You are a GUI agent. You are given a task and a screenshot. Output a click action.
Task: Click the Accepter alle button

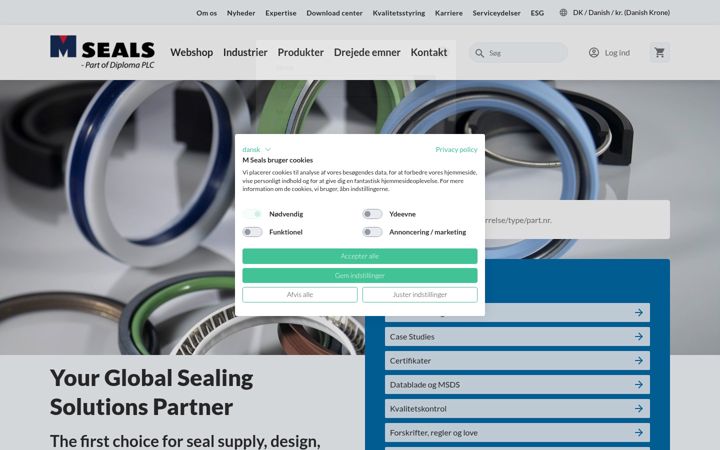click(360, 256)
